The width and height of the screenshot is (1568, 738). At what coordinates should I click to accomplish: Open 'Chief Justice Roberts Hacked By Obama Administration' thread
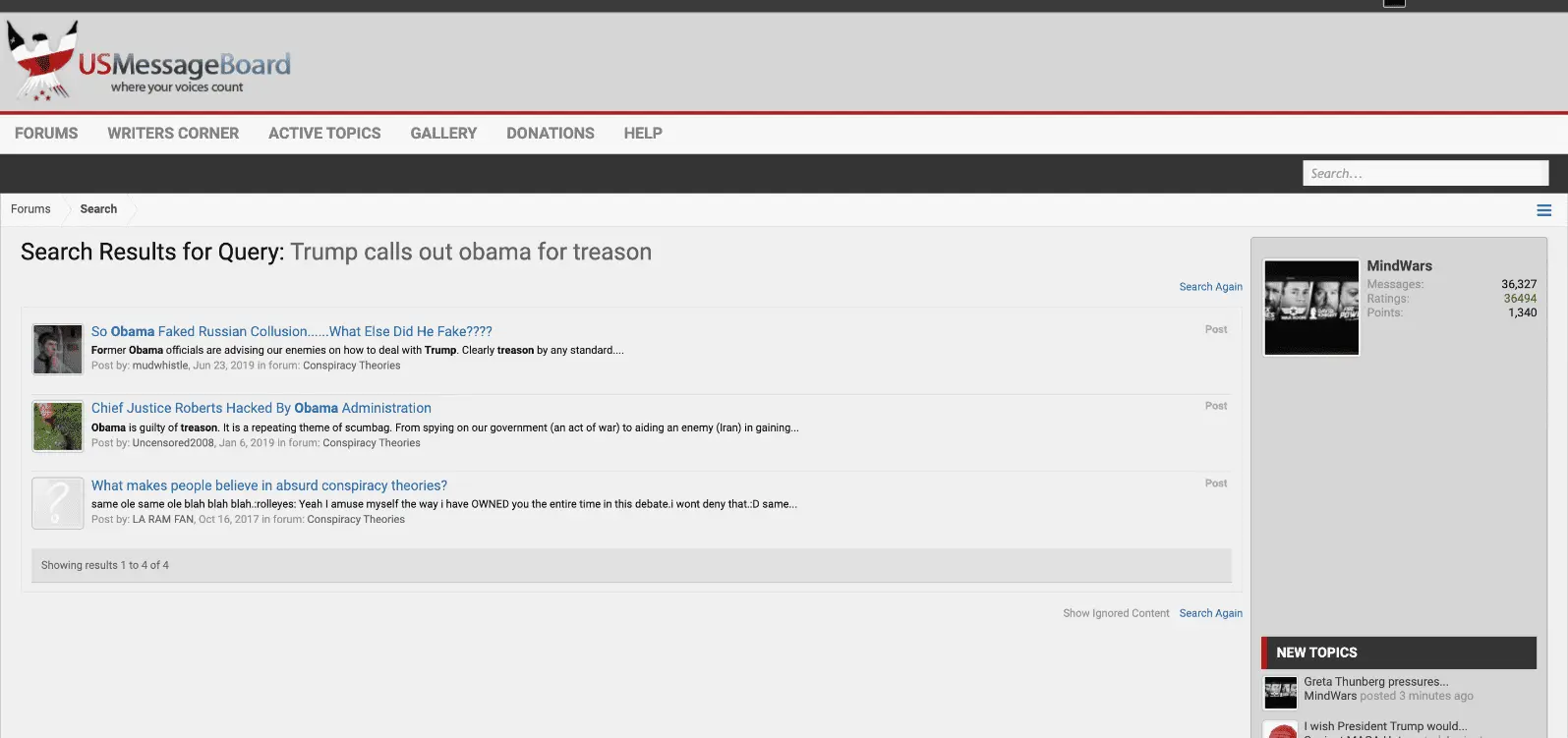[x=261, y=408]
